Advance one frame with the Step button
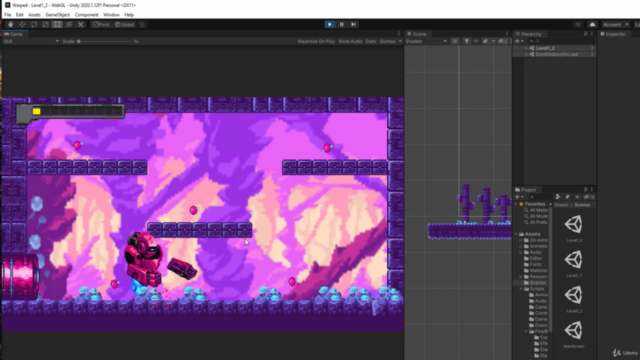 tap(353, 24)
